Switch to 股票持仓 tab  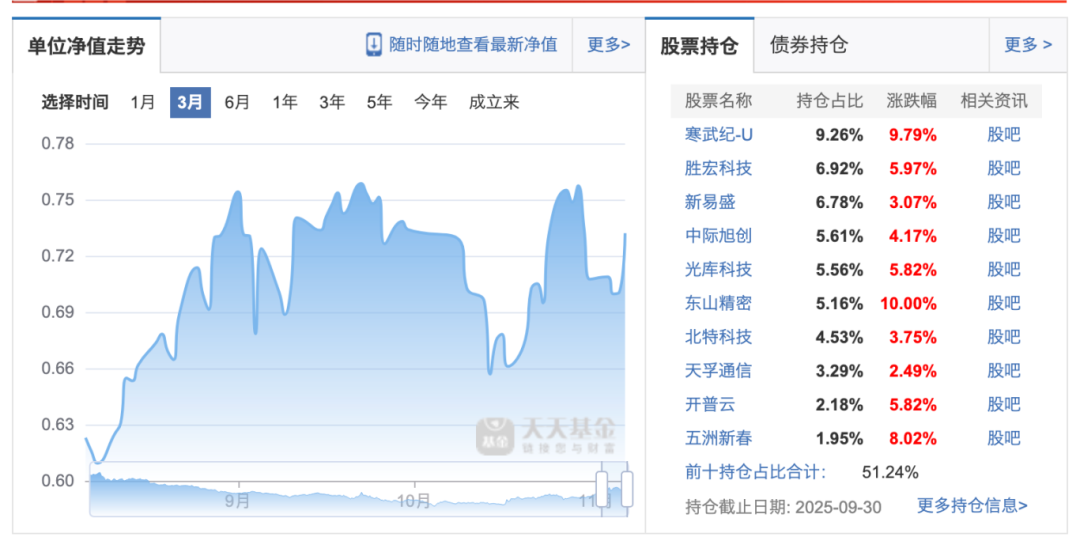click(699, 46)
